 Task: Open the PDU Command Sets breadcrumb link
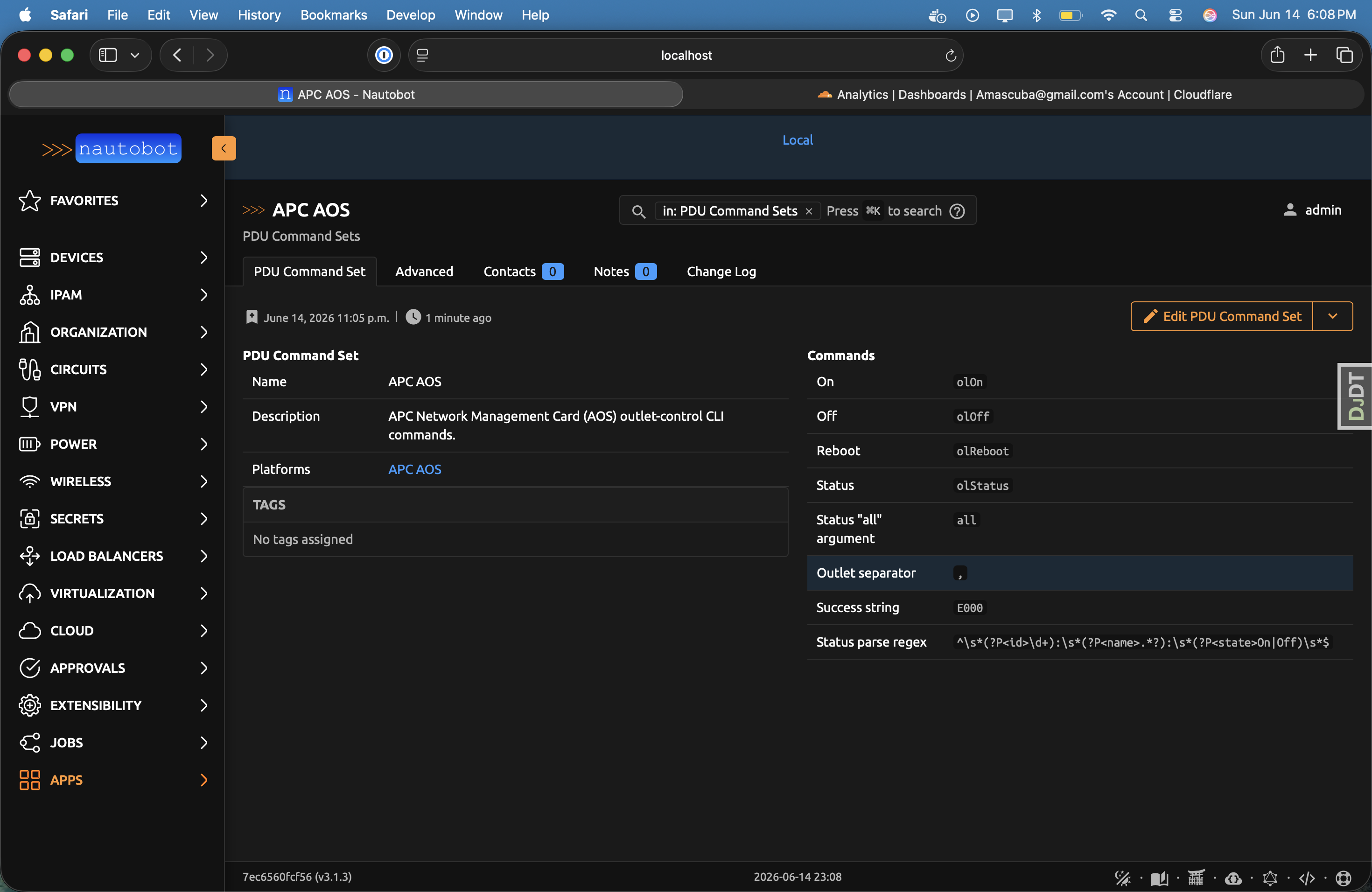(301, 236)
